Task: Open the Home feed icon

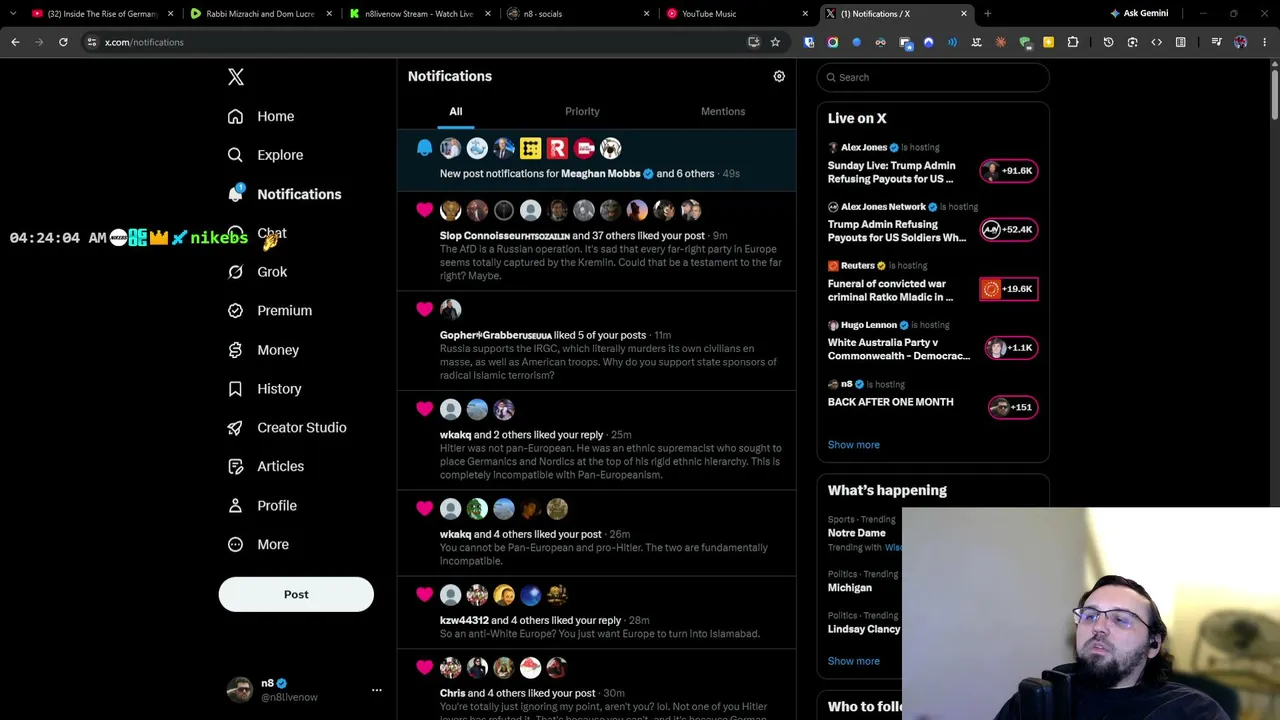Action: (x=235, y=116)
